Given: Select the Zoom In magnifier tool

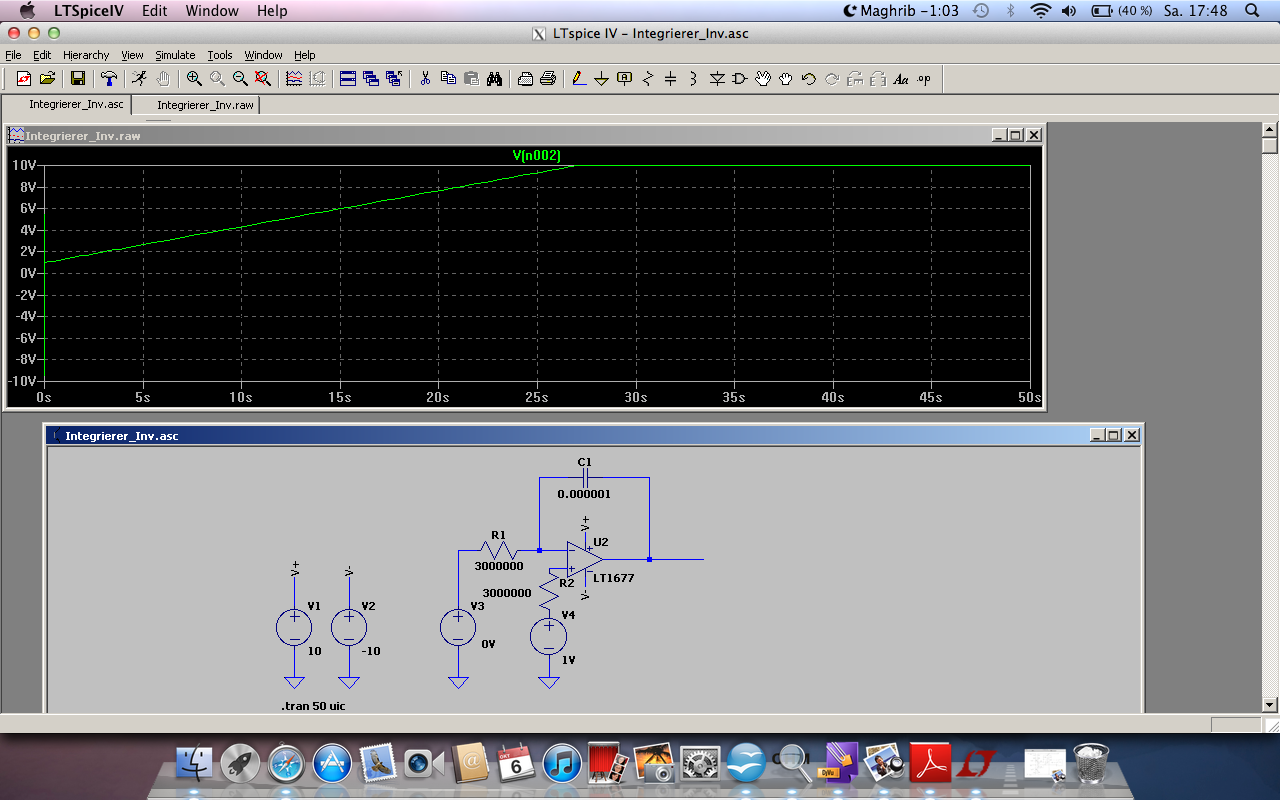Looking at the screenshot, I should click(194, 79).
